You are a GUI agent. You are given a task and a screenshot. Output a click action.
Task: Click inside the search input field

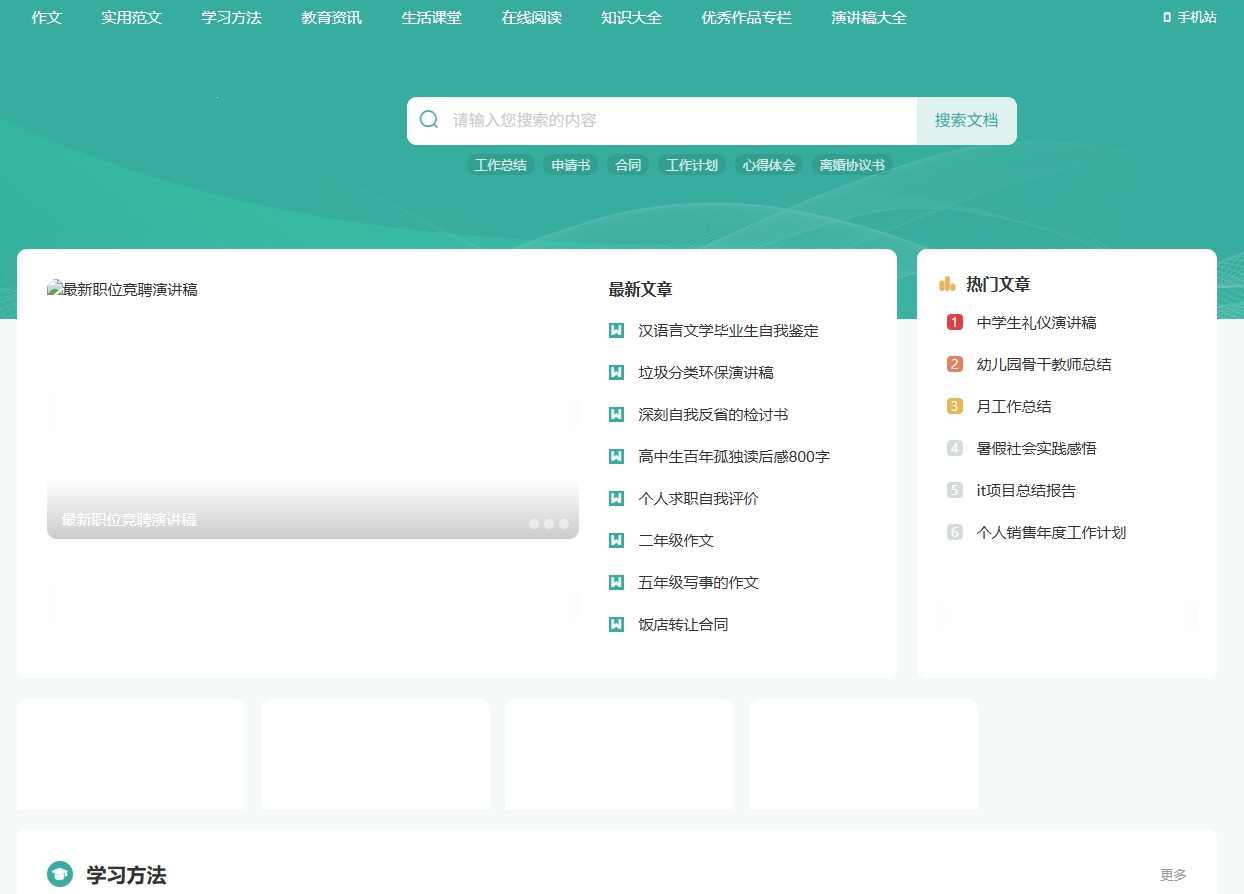650,119
